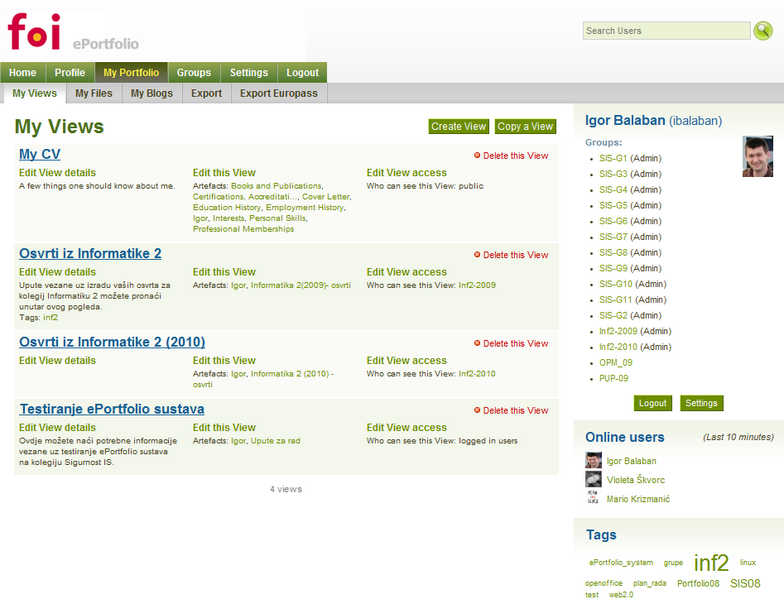Click Edit View access for My CV

tap(406, 172)
